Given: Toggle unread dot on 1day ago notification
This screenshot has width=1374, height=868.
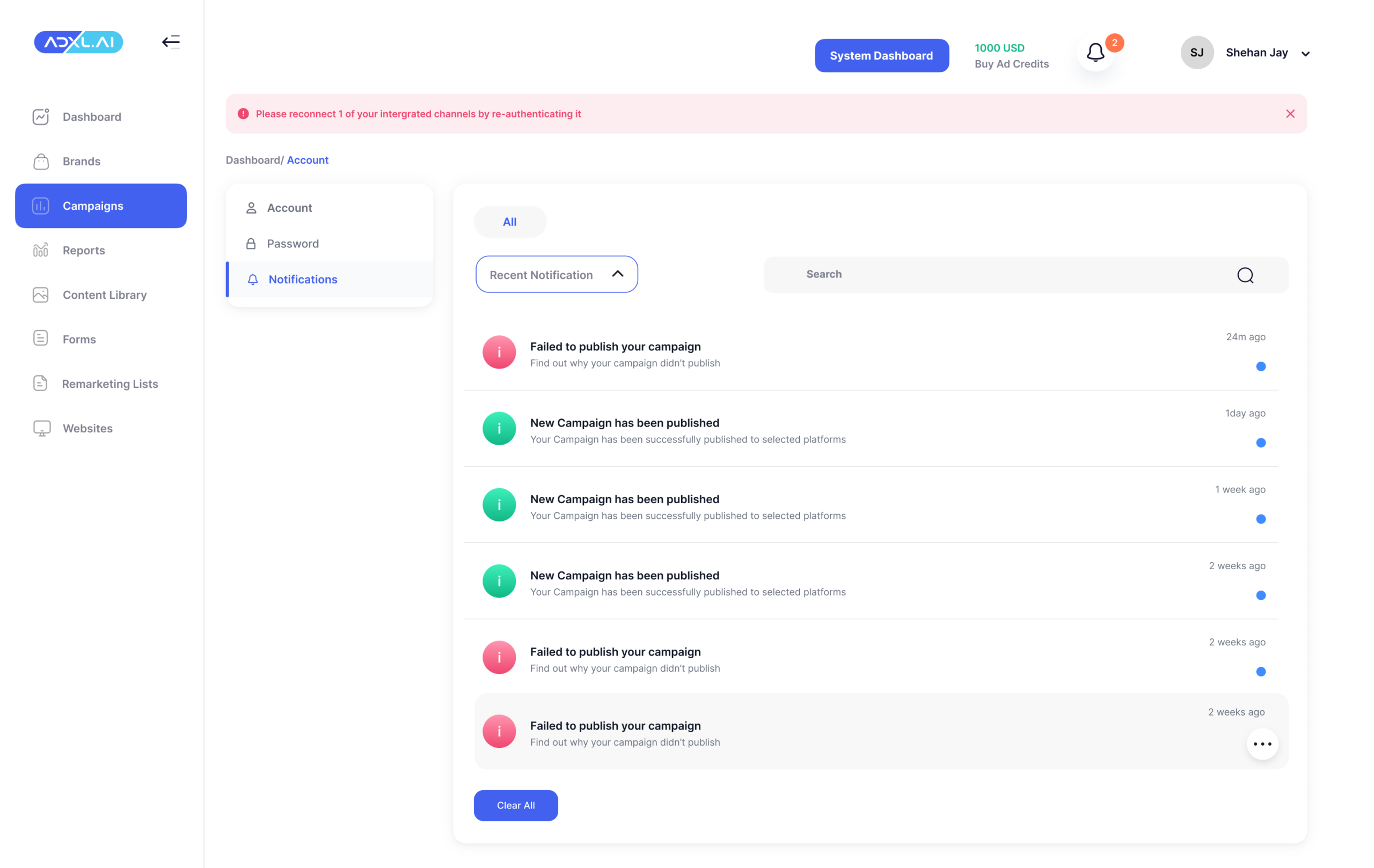Looking at the screenshot, I should (x=1260, y=443).
